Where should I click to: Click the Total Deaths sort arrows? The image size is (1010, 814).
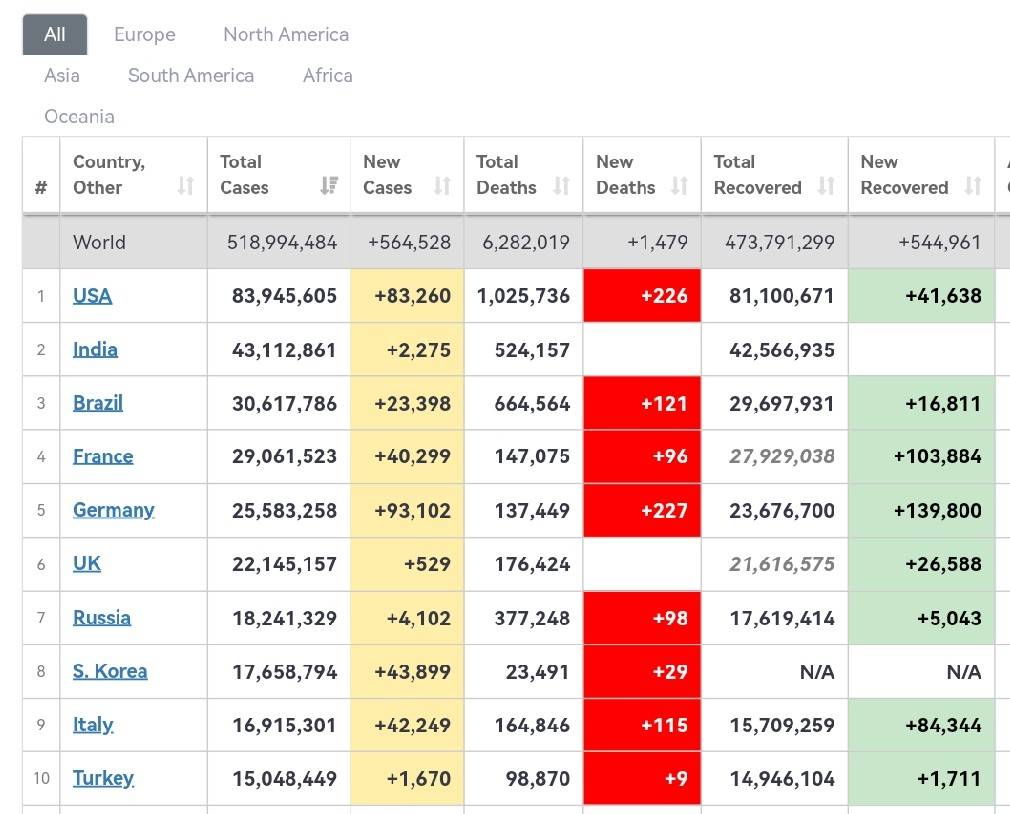561,186
